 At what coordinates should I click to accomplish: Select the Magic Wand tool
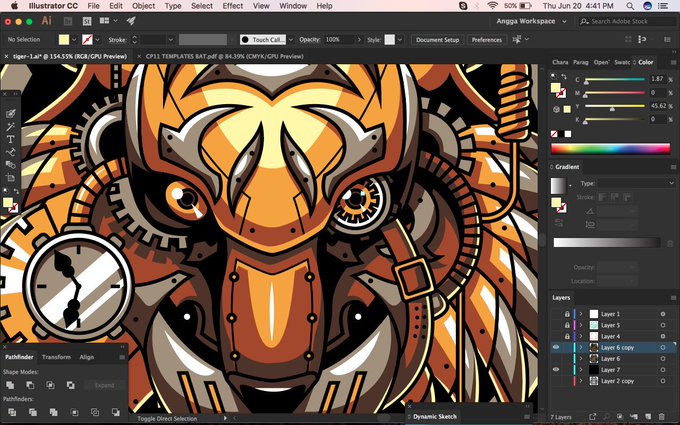(10, 127)
